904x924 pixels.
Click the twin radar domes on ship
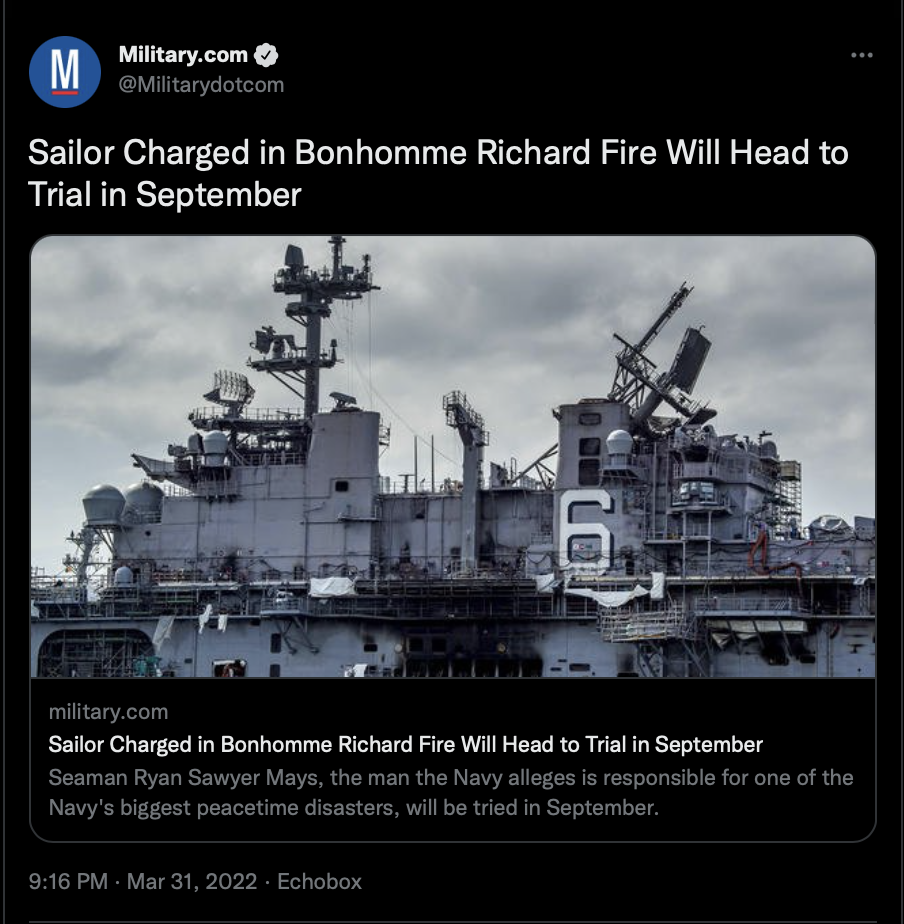pyautogui.click(x=123, y=503)
